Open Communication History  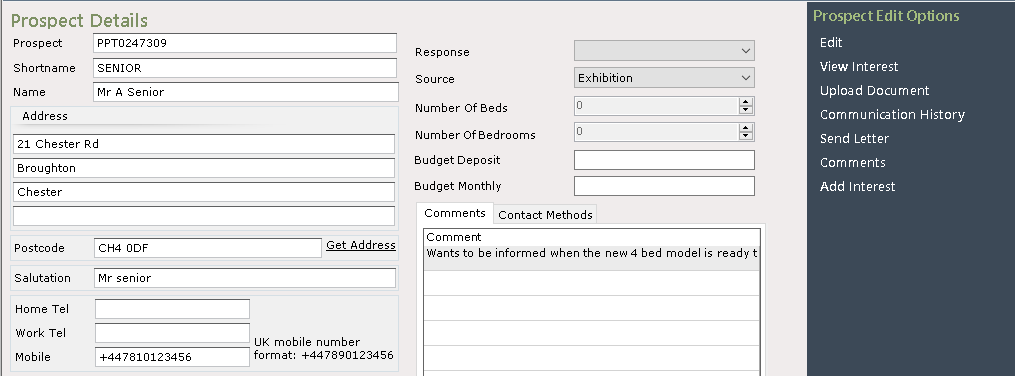click(x=892, y=115)
